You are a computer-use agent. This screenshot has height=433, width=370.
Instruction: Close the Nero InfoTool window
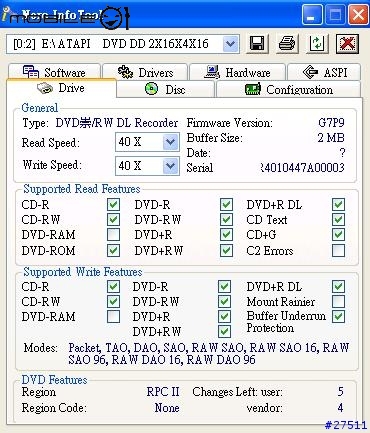pos(358,15)
